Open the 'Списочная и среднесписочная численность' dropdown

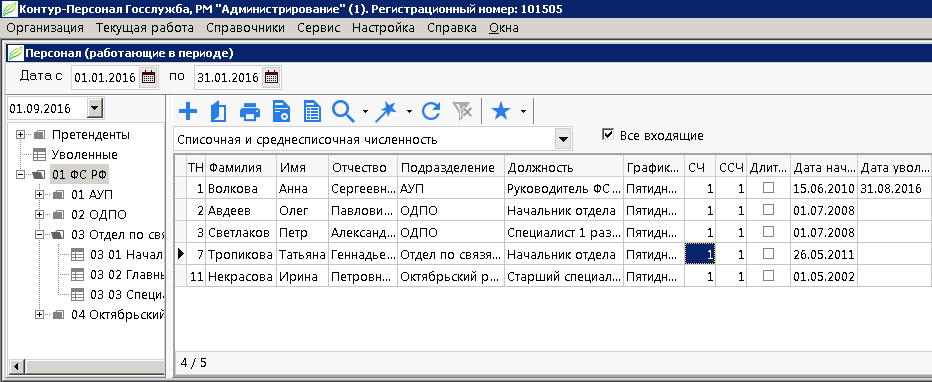(562, 140)
